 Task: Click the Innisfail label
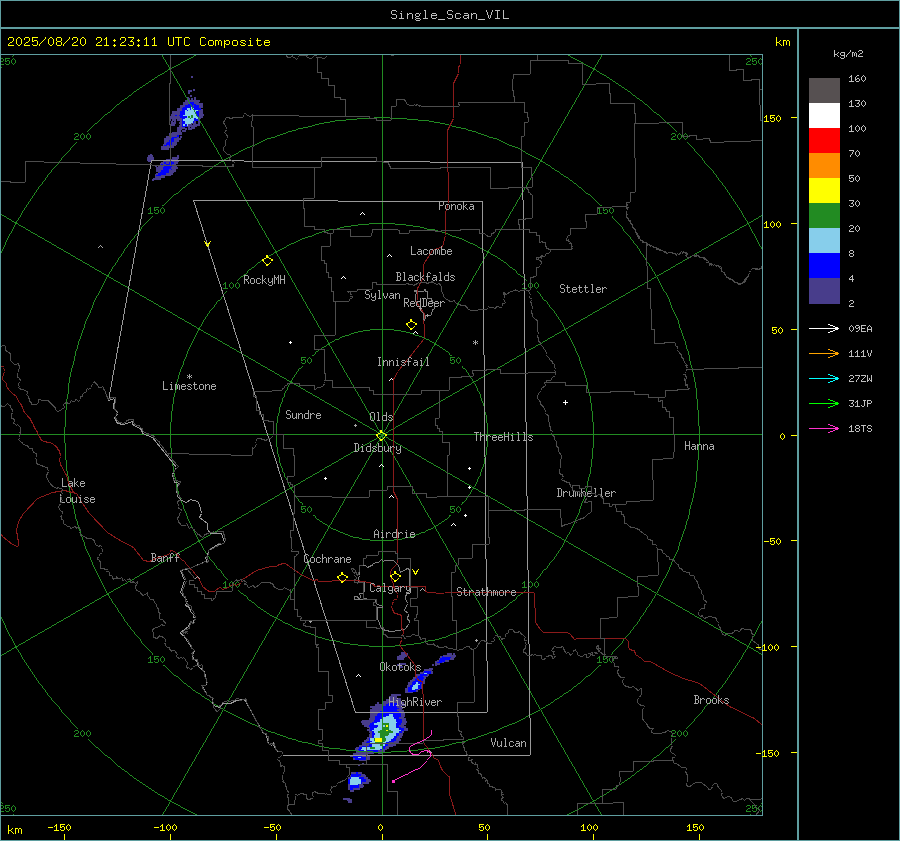pyautogui.click(x=403, y=362)
